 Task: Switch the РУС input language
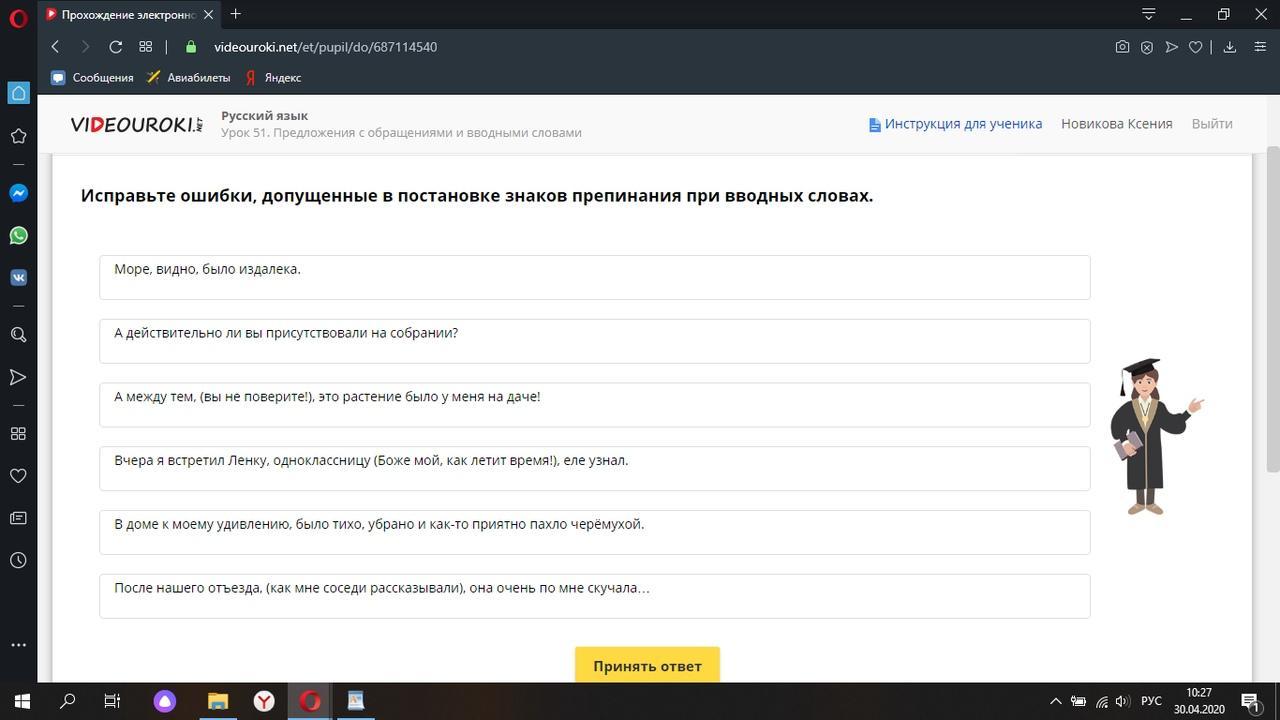(1151, 702)
